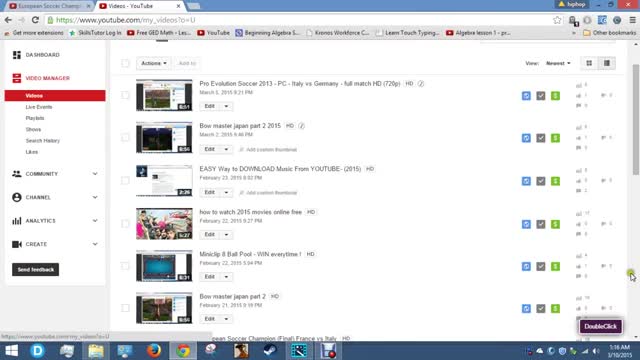
Task: Open the Dashboard sidebar icon
Action: click(17, 55)
